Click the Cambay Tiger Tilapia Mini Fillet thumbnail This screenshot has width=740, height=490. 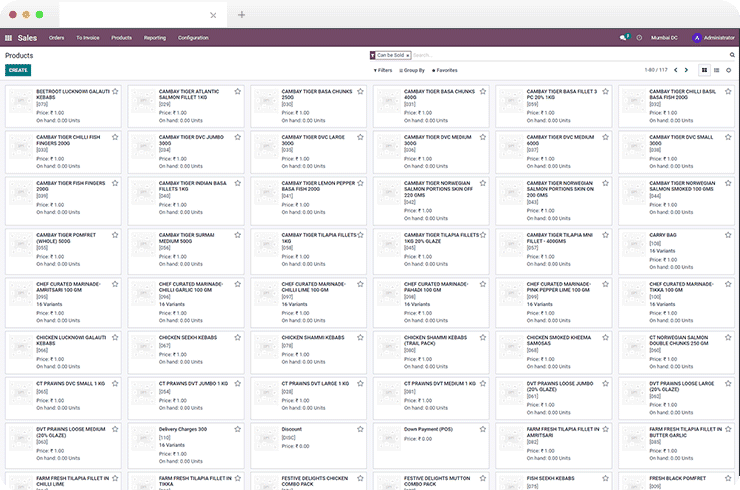tap(511, 244)
